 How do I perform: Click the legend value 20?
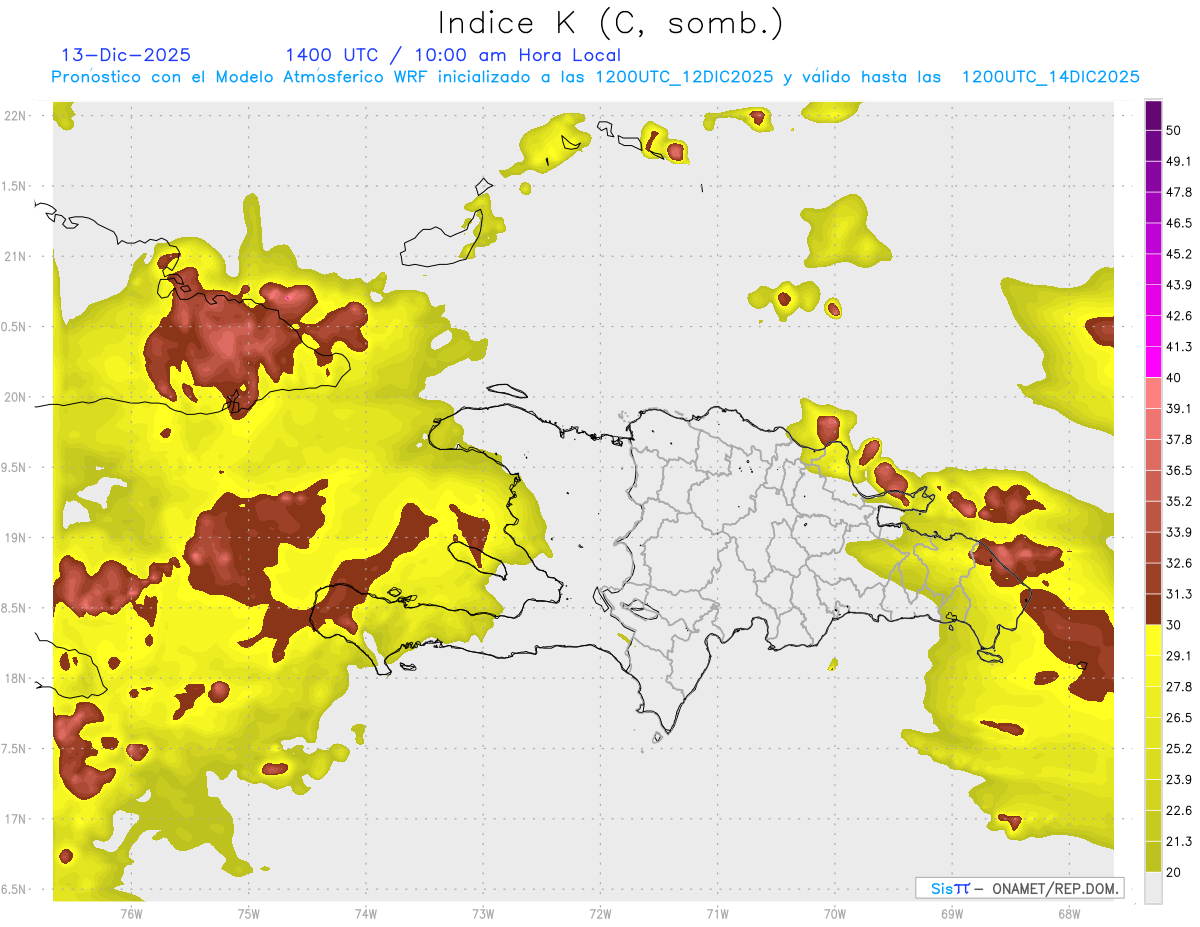1174,872
